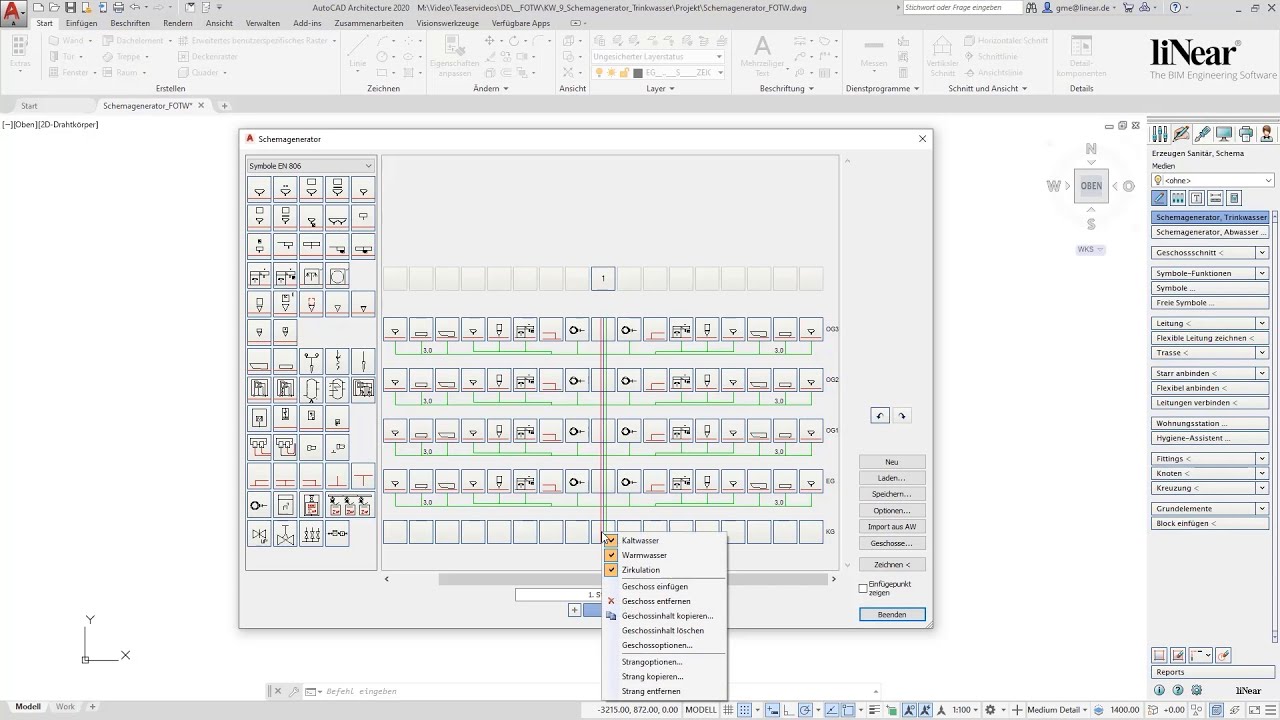Click riser number 1 cell in schema grid
Image resolution: width=1280 pixels, height=720 pixels.
603,279
